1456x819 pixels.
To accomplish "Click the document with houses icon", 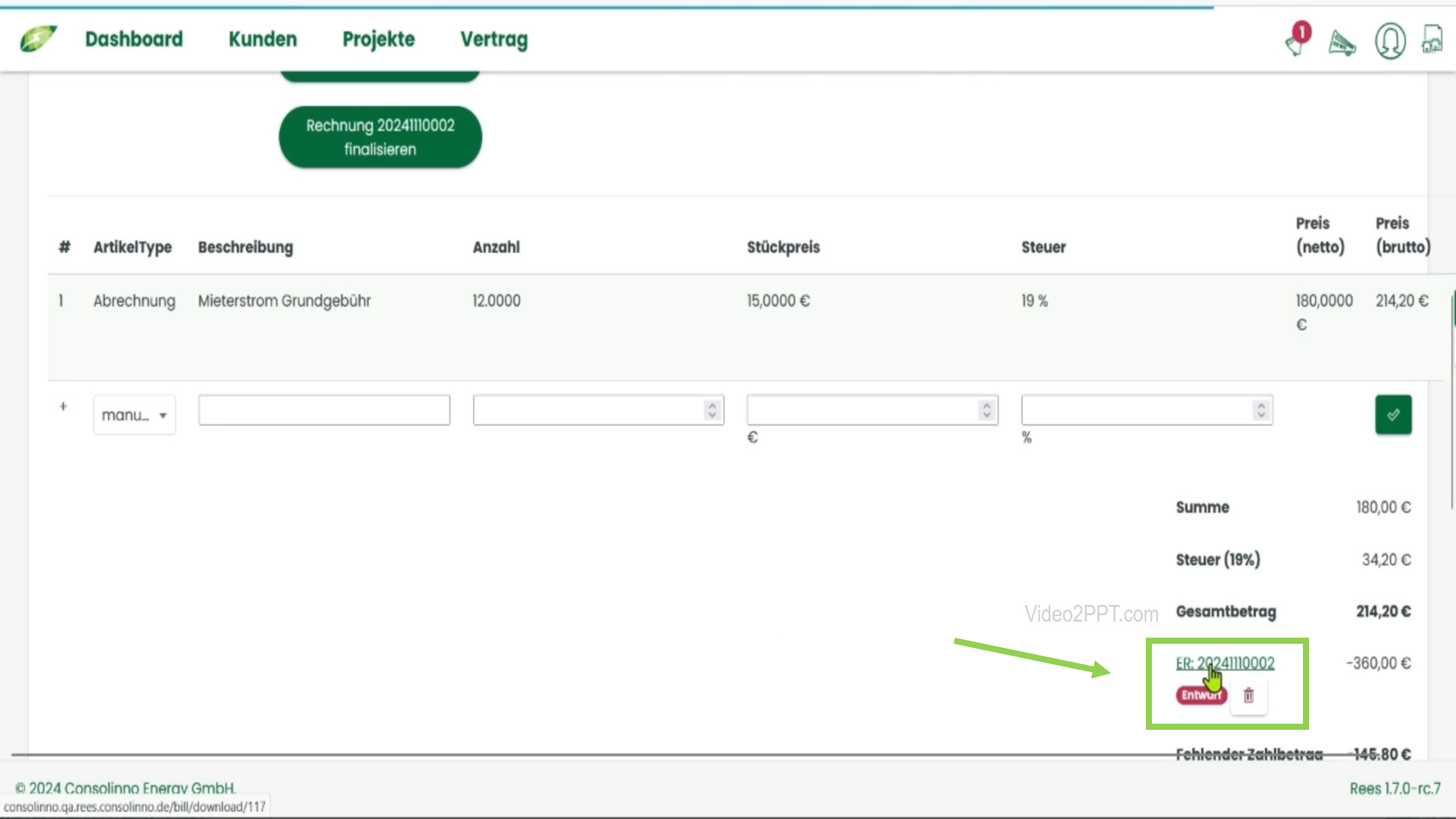I will tap(1432, 40).
